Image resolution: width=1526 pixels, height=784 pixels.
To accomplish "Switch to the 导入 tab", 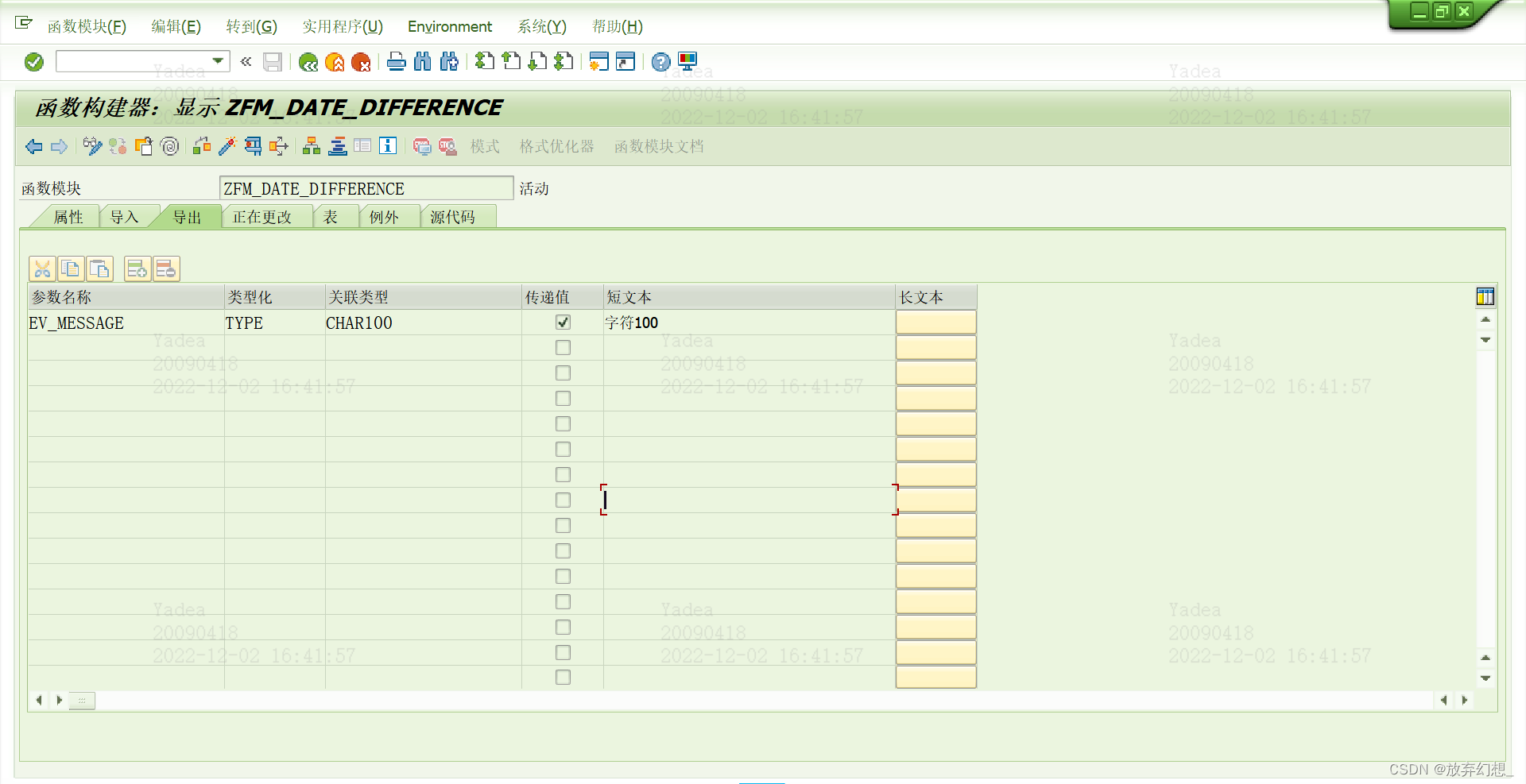I will coord(124,217).
